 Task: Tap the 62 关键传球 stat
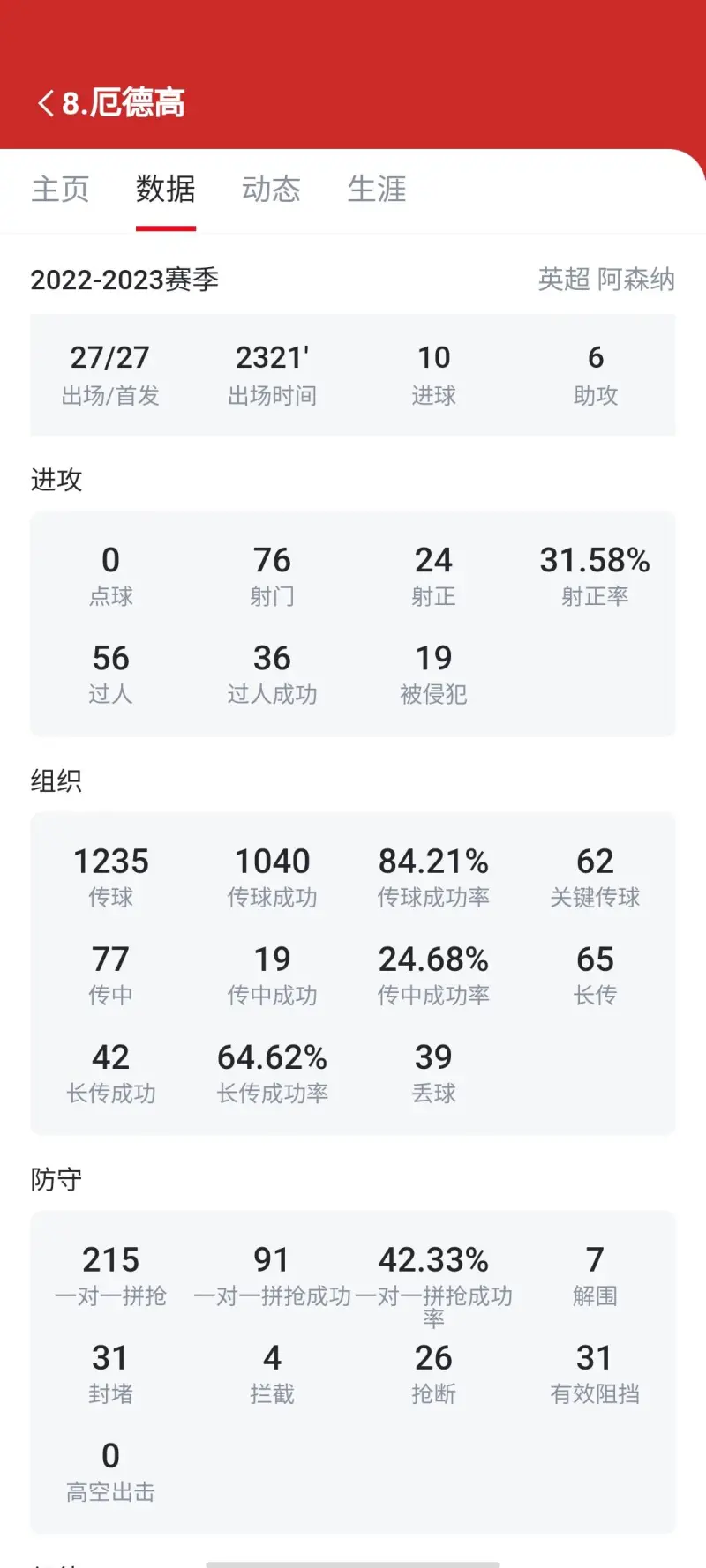pyautogui.click(x=595, y=877)
